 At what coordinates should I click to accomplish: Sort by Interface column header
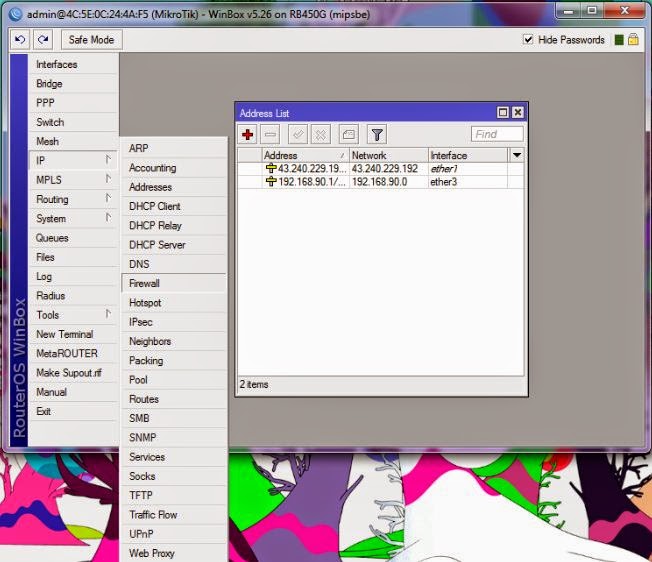(468, 155)
